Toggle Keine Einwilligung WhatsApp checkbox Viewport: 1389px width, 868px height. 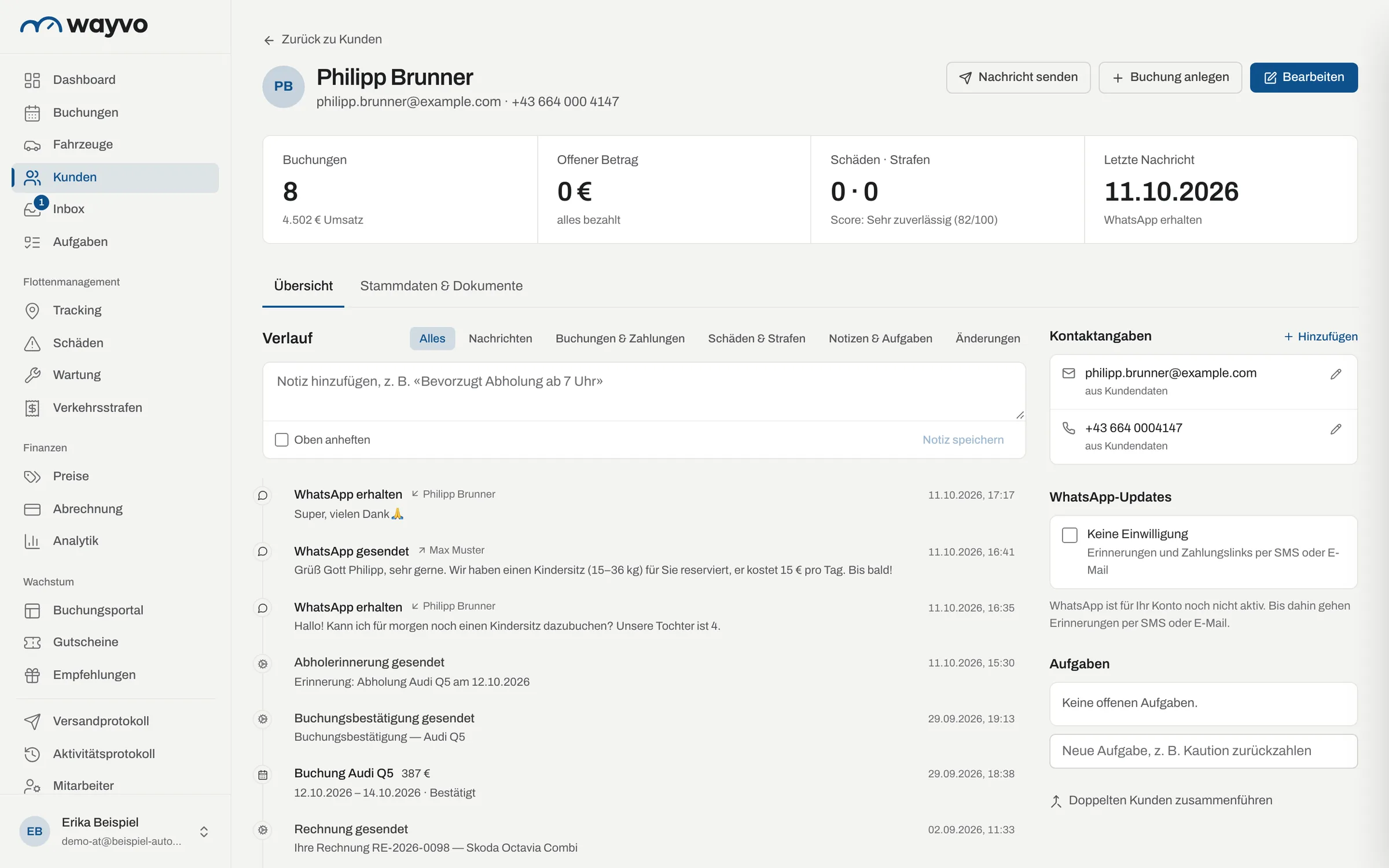tap(1070, 535)
